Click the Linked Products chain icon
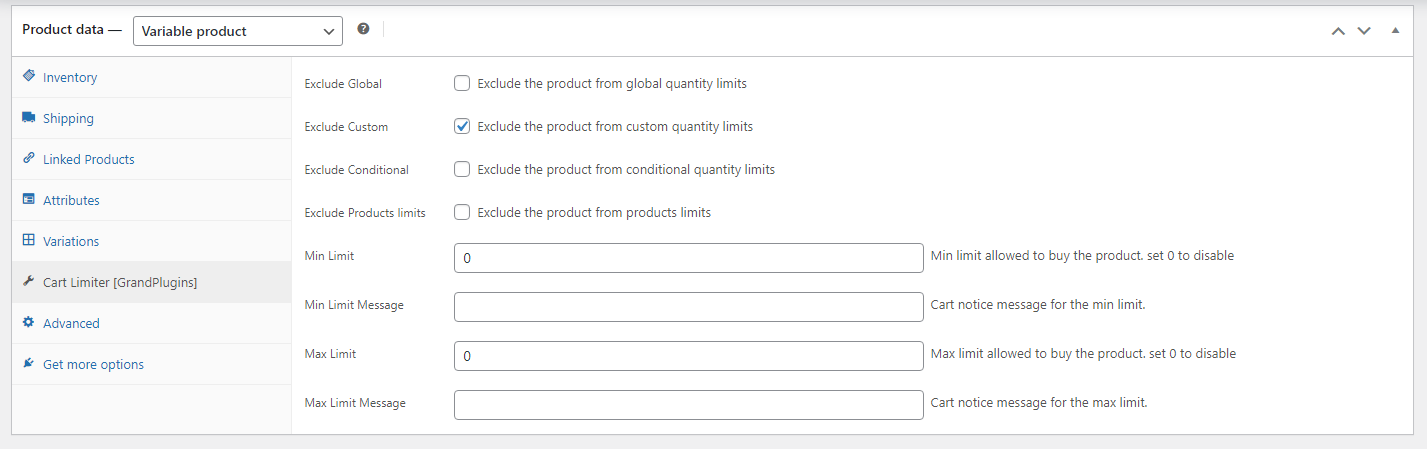Screen dimensions: 1427x449 tap(28, 159)
